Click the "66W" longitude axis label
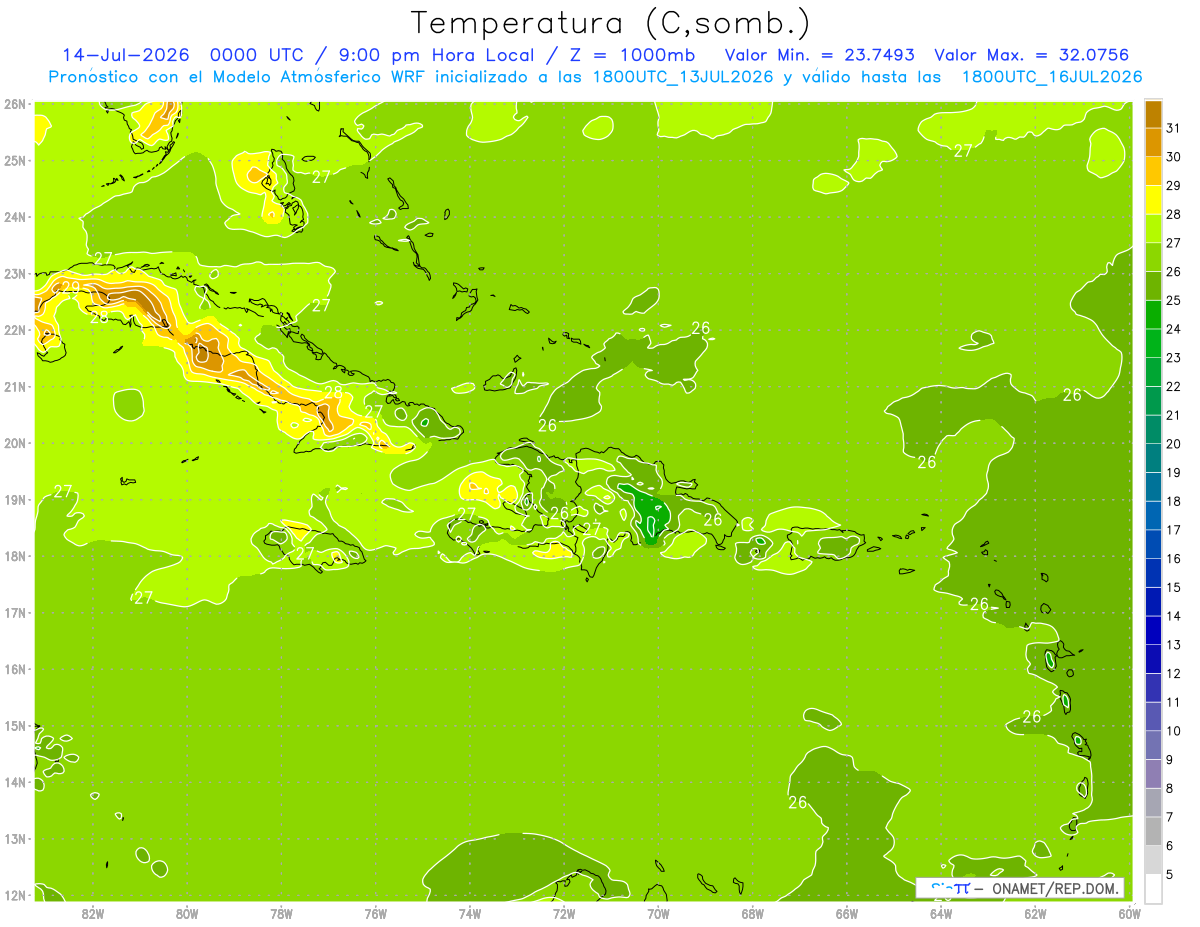The image size is (1200, 927). (x=846, y=913)
